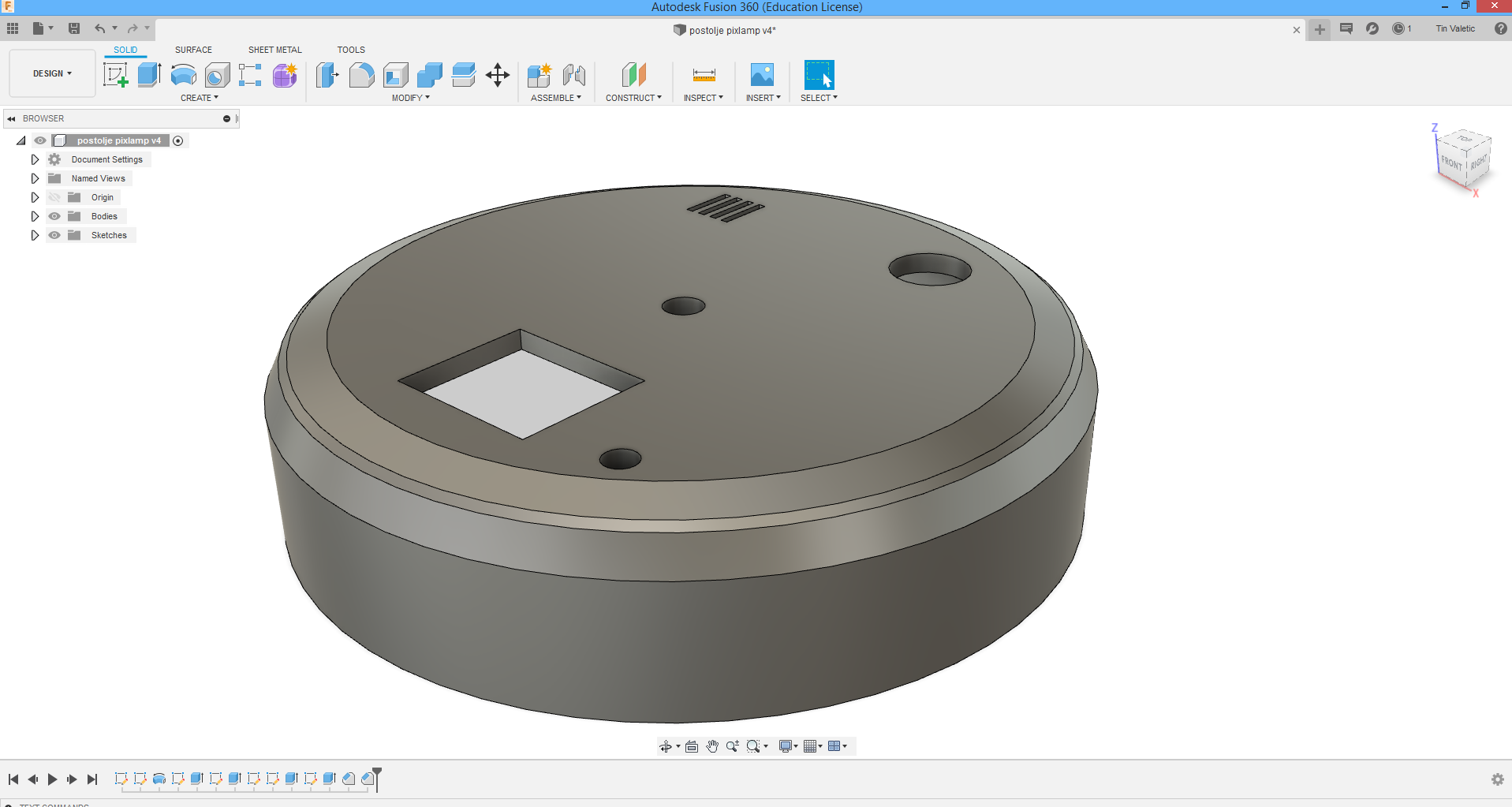Expand the Bodies folder
This screenshot has width=1512, height=807.
pos(35,216)
